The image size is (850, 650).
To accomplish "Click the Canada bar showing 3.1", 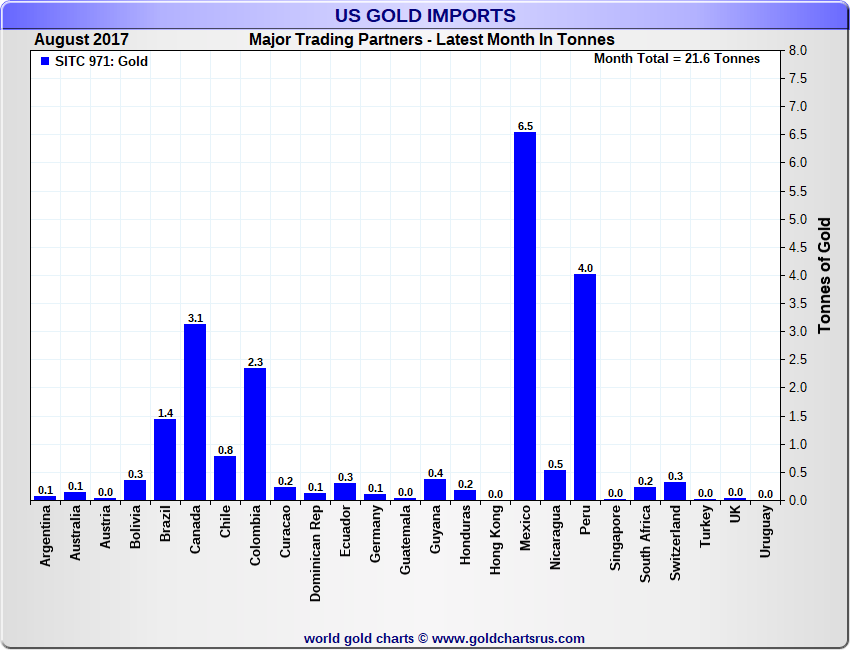I will pyautogui.click(x=195, y=412).
